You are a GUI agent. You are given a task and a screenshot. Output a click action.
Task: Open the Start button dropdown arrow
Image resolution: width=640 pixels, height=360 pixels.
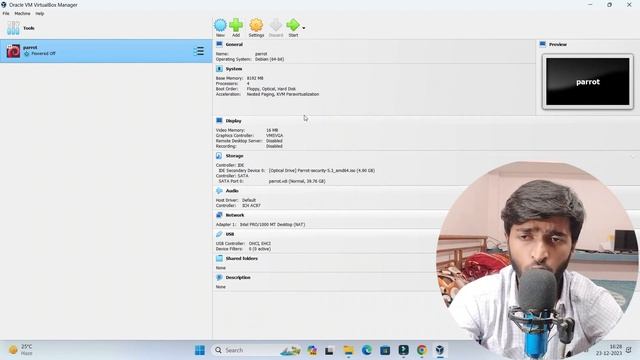pyautogui.click(x=304, y=28)
